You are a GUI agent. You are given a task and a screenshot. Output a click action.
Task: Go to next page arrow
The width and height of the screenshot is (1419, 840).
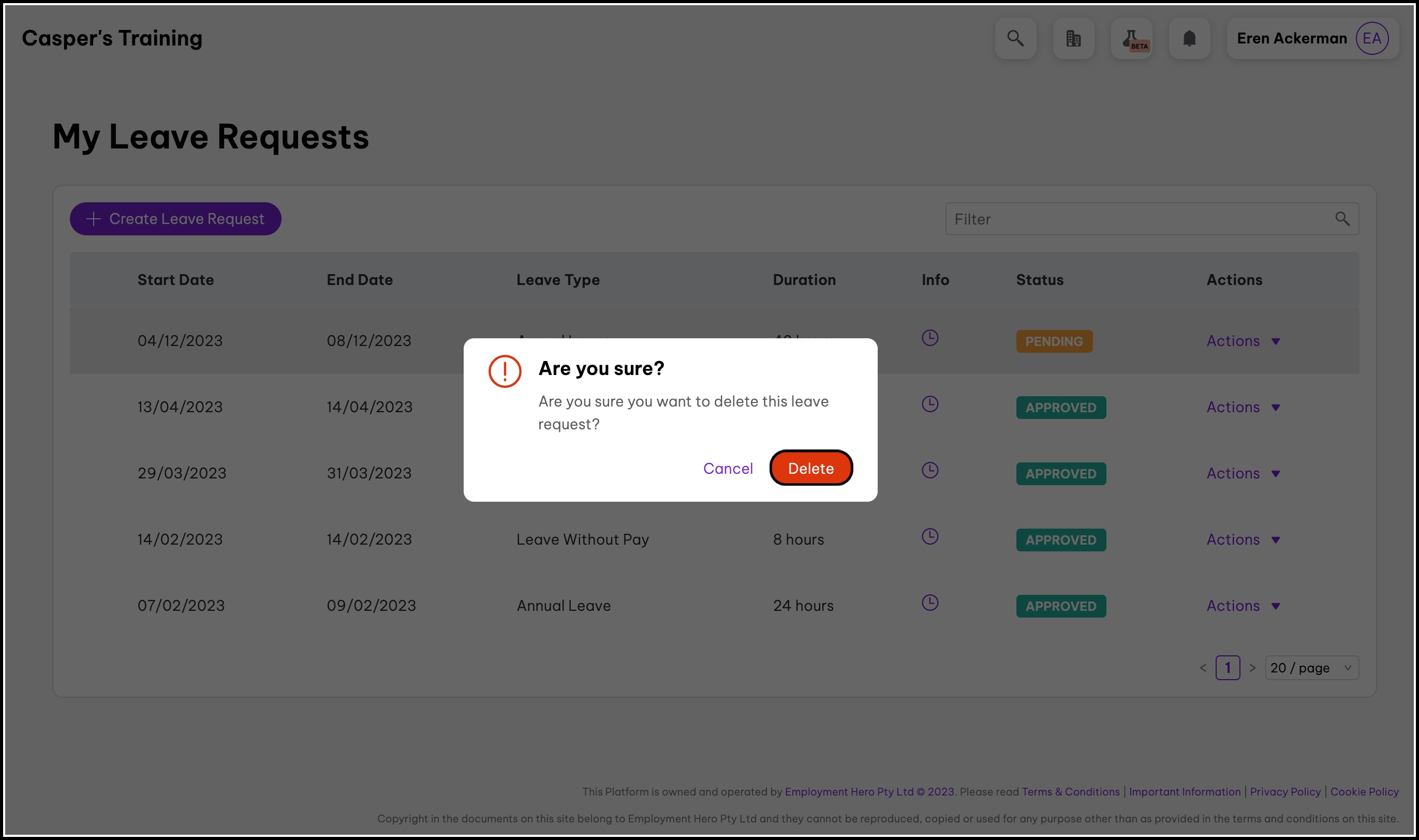[x=1252, y=668]
